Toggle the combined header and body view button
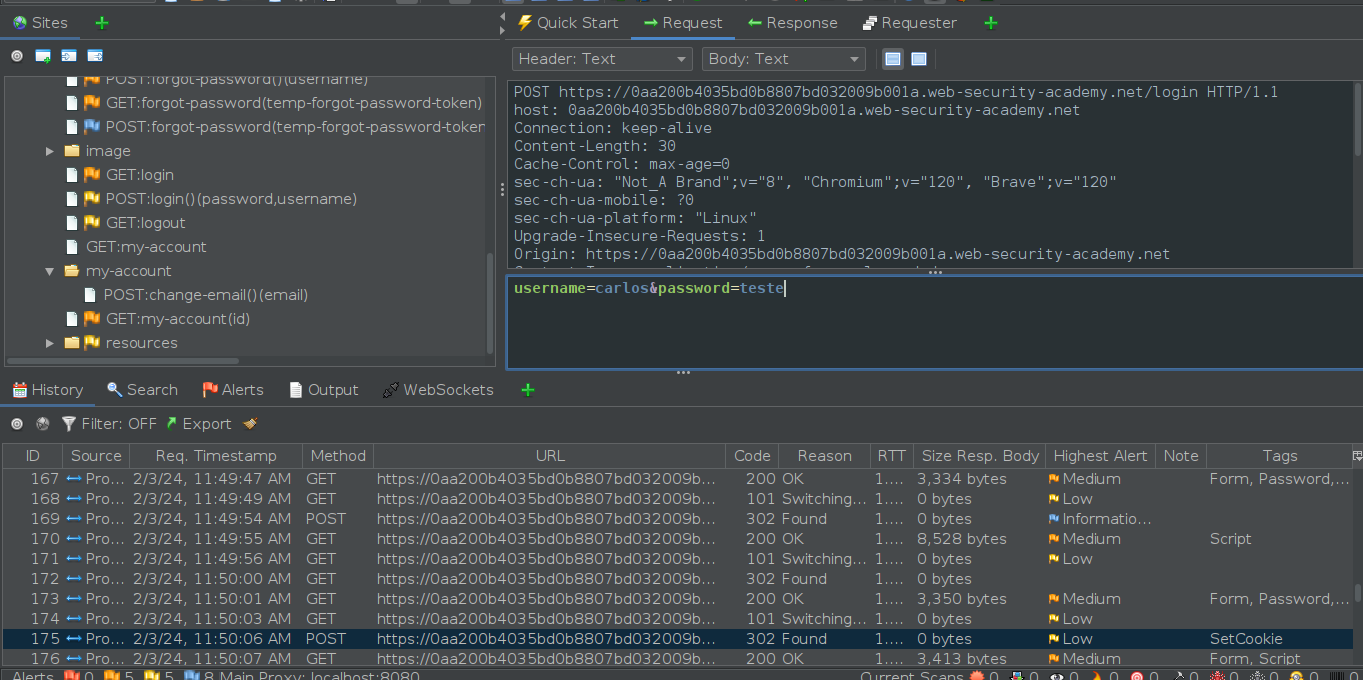 click(919, 59)
